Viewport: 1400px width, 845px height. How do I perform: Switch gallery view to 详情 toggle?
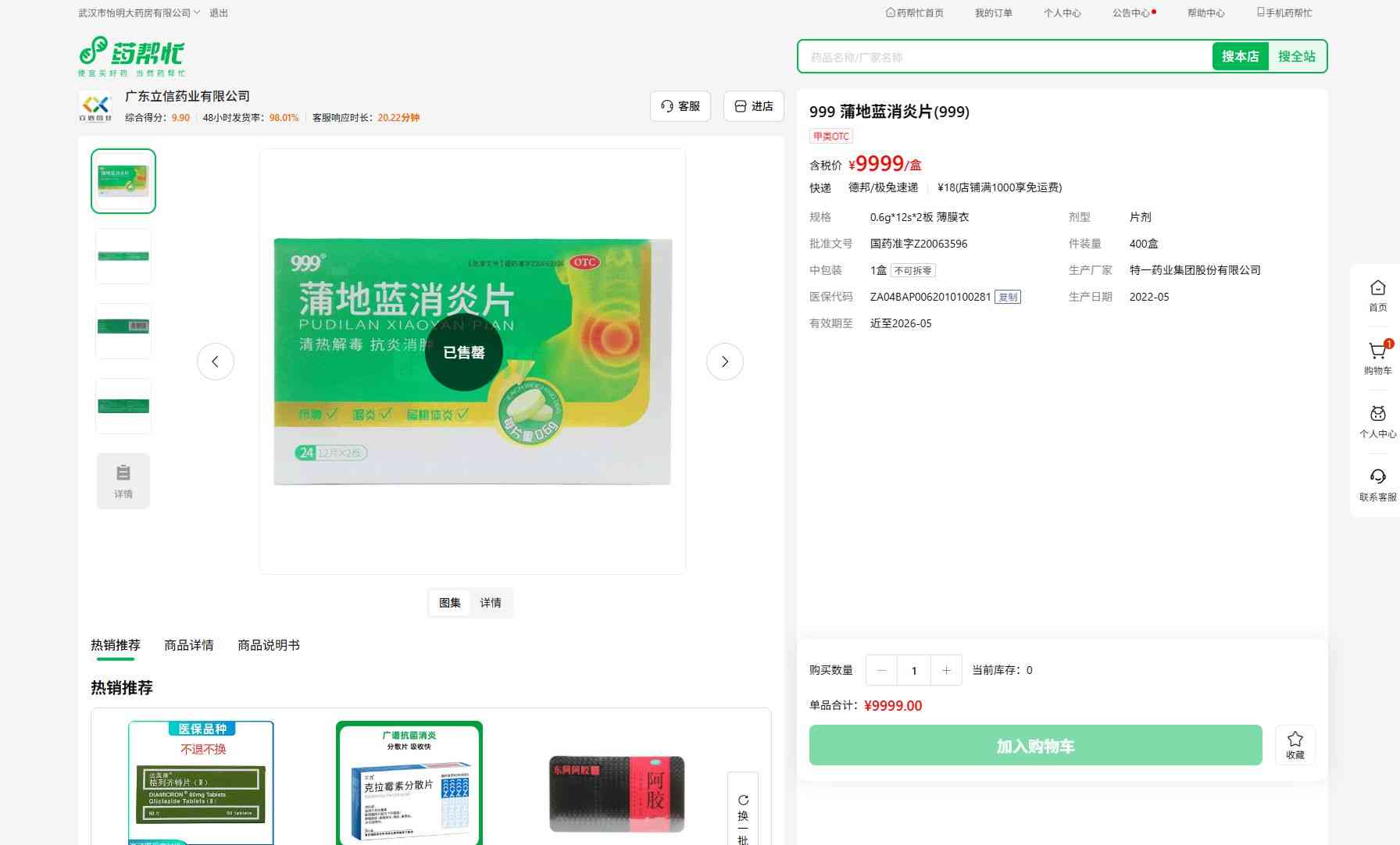point(491,603)
